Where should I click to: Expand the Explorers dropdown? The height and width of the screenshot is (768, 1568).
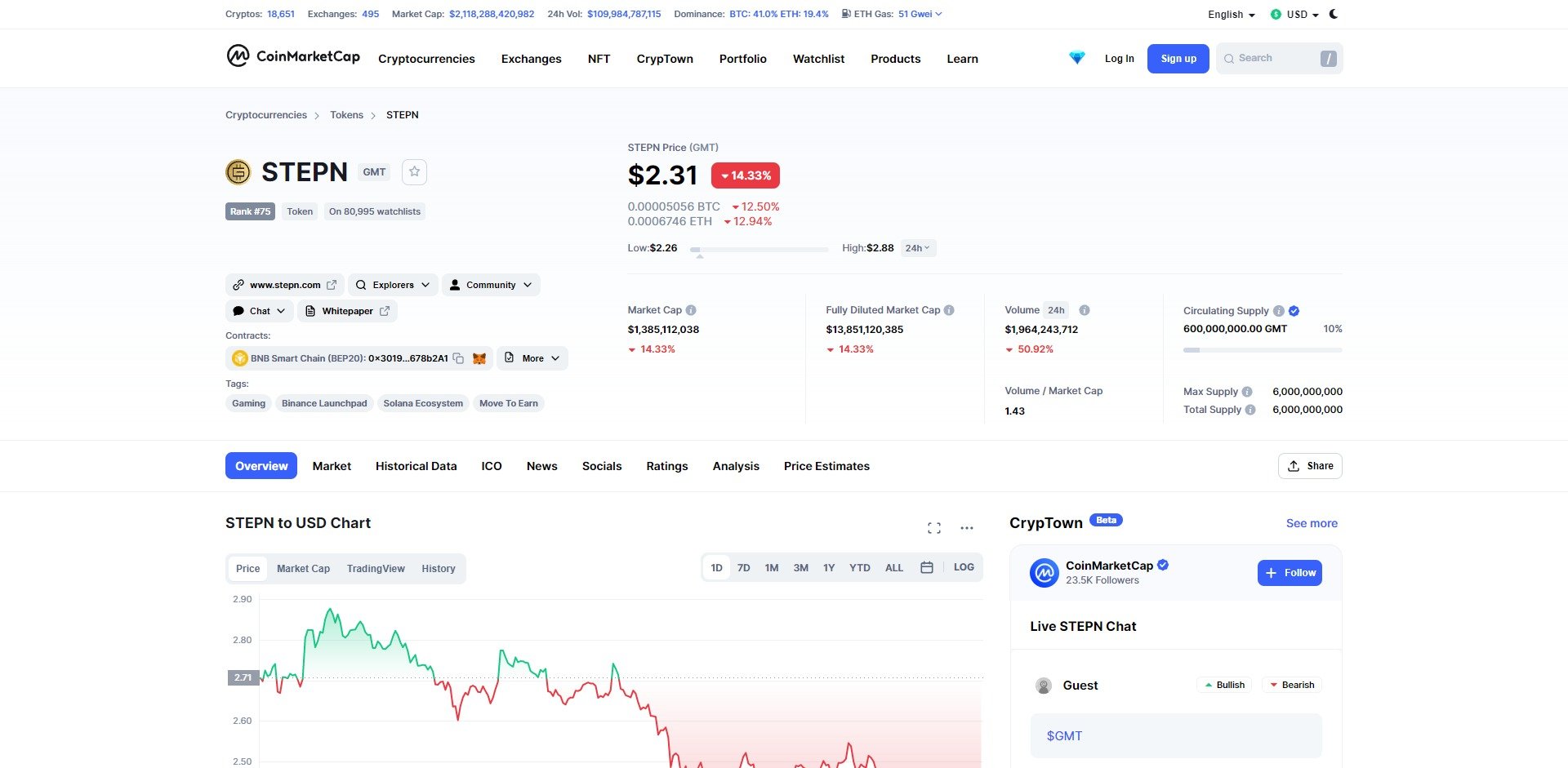click(x=393, y=285)
